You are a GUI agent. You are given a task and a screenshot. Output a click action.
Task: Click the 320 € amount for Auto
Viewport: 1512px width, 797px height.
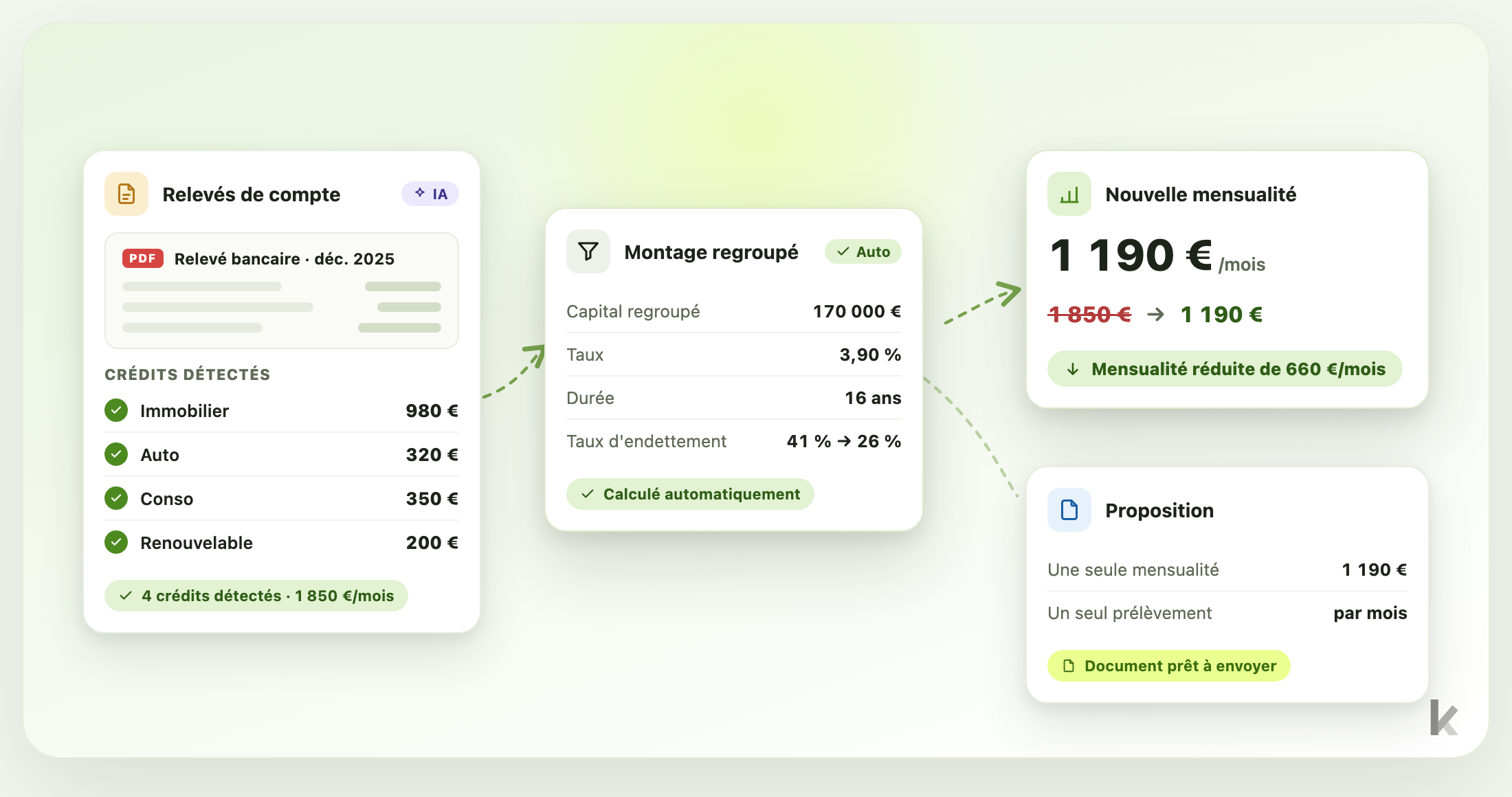tap(432, 455)
